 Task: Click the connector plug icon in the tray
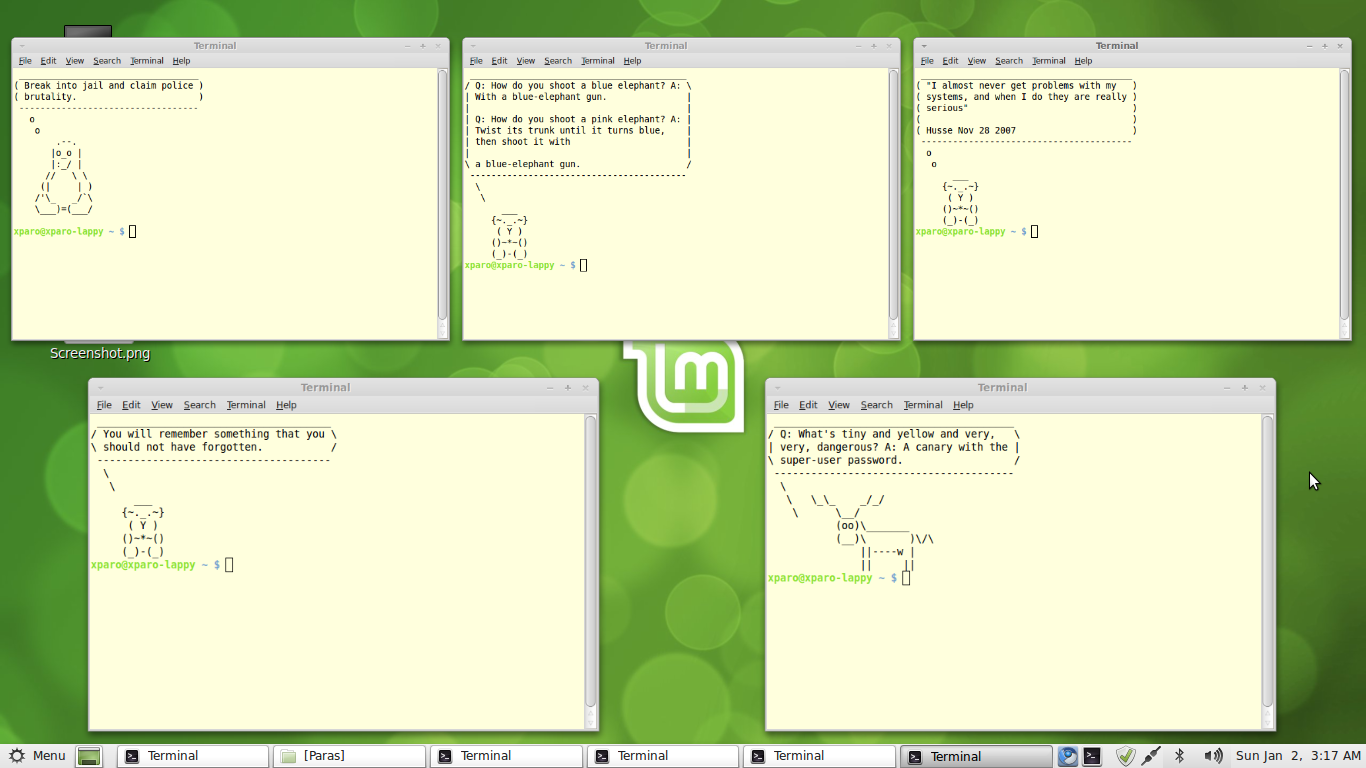[x=1151, y=756]
